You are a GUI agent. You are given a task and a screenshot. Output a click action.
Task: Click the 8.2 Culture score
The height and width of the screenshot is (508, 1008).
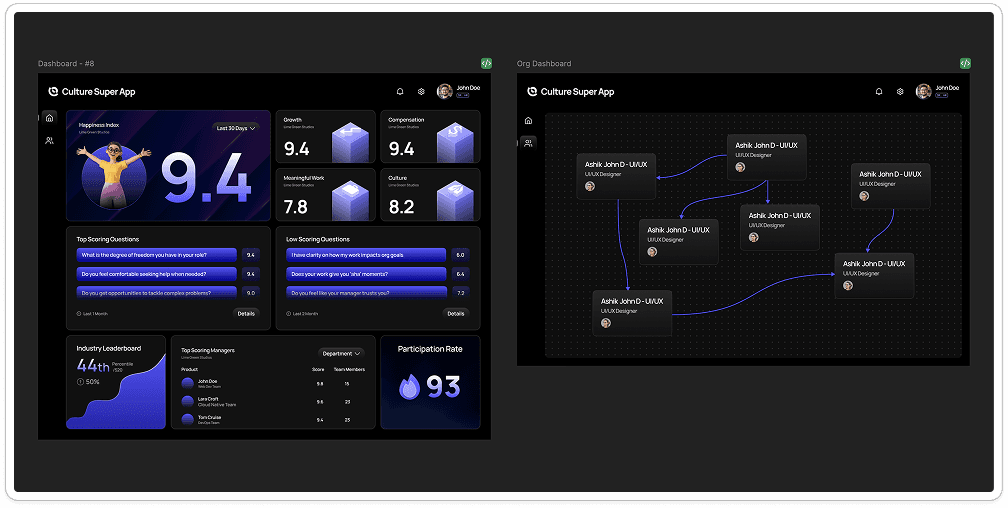tap(401, 207)
